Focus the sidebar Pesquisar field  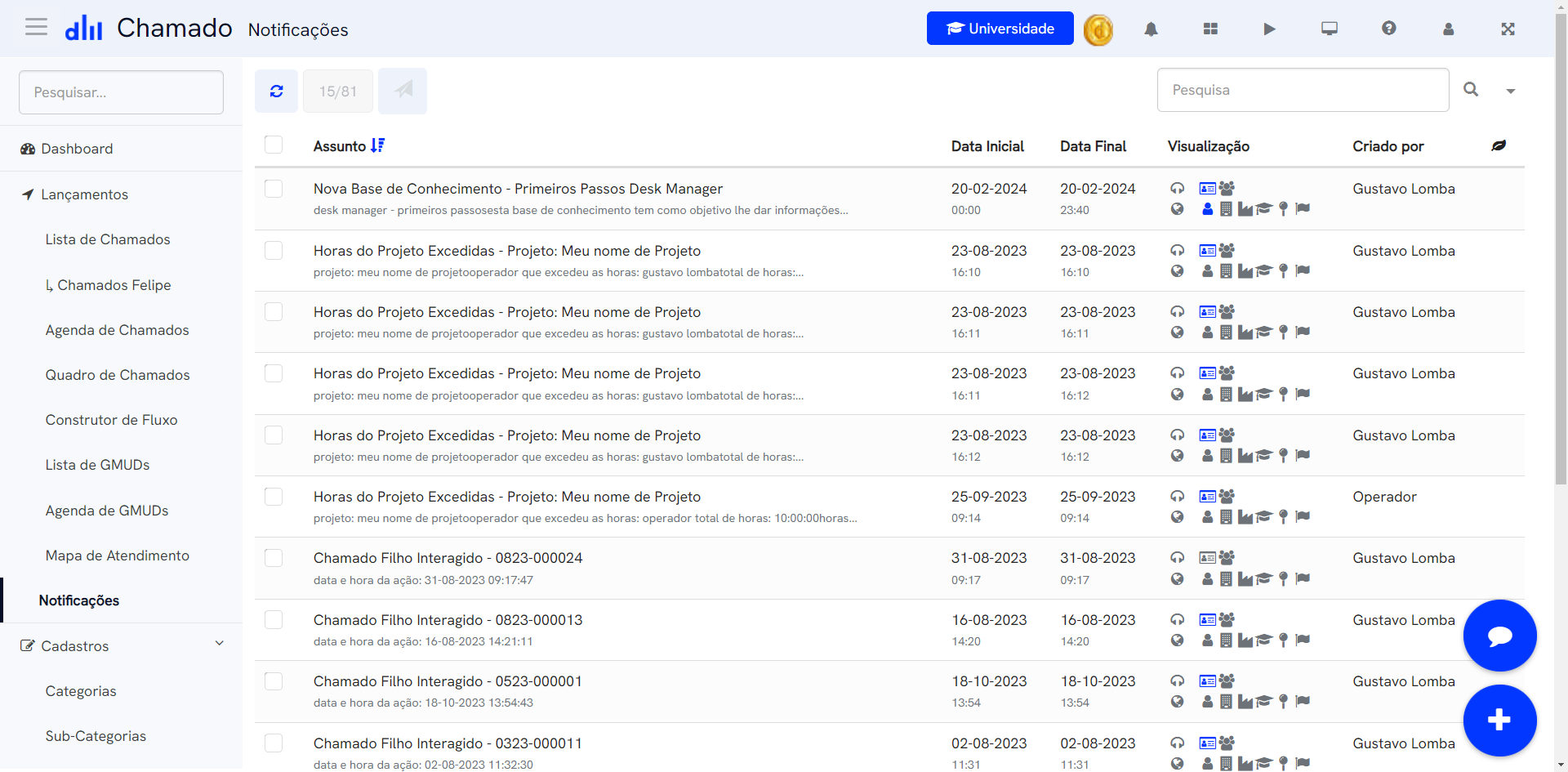click(121, 92)
